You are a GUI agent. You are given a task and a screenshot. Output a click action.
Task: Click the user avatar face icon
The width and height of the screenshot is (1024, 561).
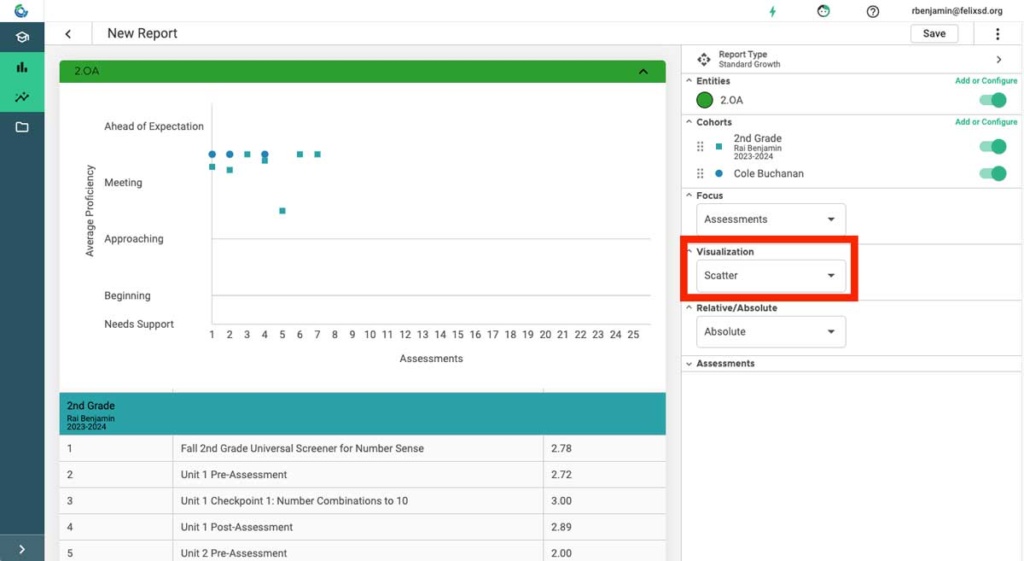[x=823, y=11]
